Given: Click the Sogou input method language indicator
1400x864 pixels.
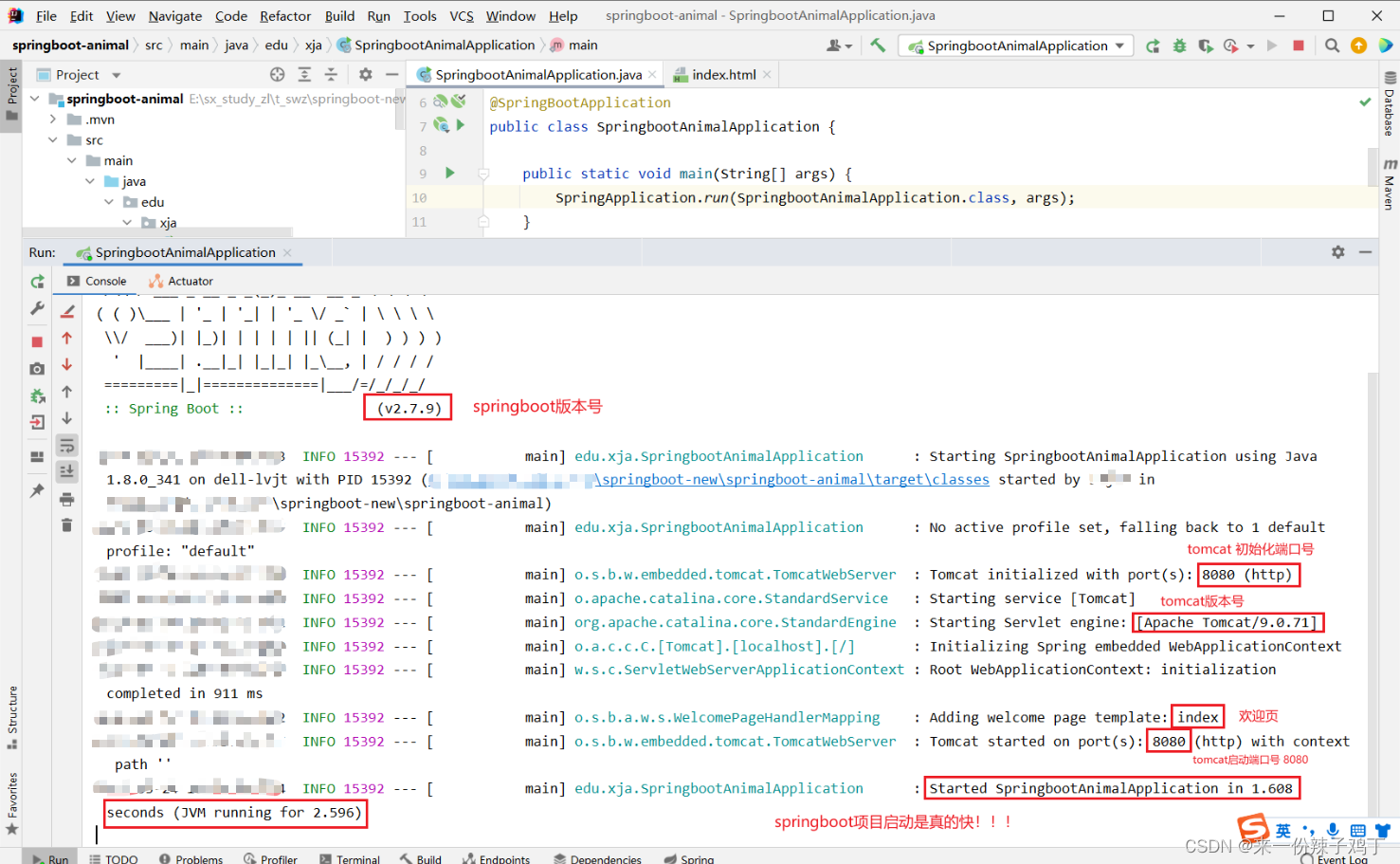Looking at the screenshot, I should [1283, 831].
